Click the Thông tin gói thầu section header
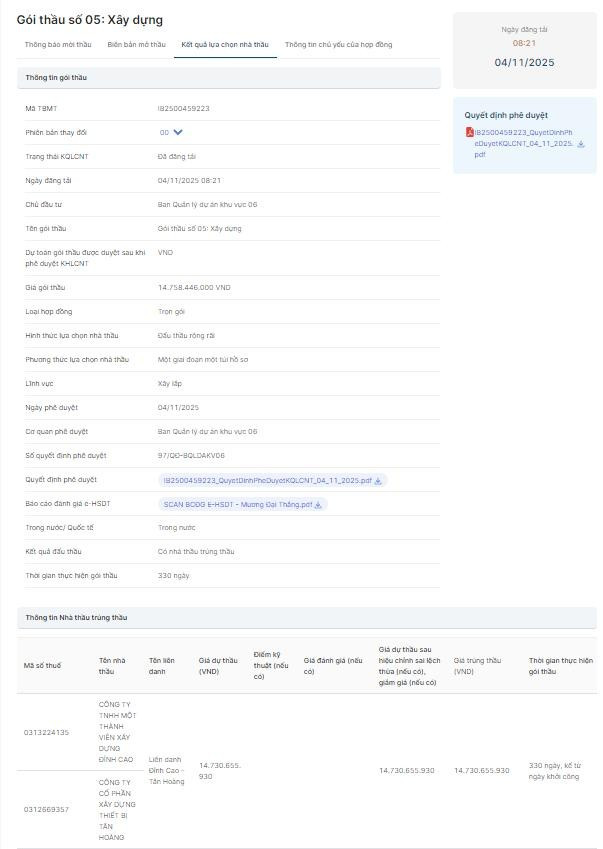 point(56,77)
